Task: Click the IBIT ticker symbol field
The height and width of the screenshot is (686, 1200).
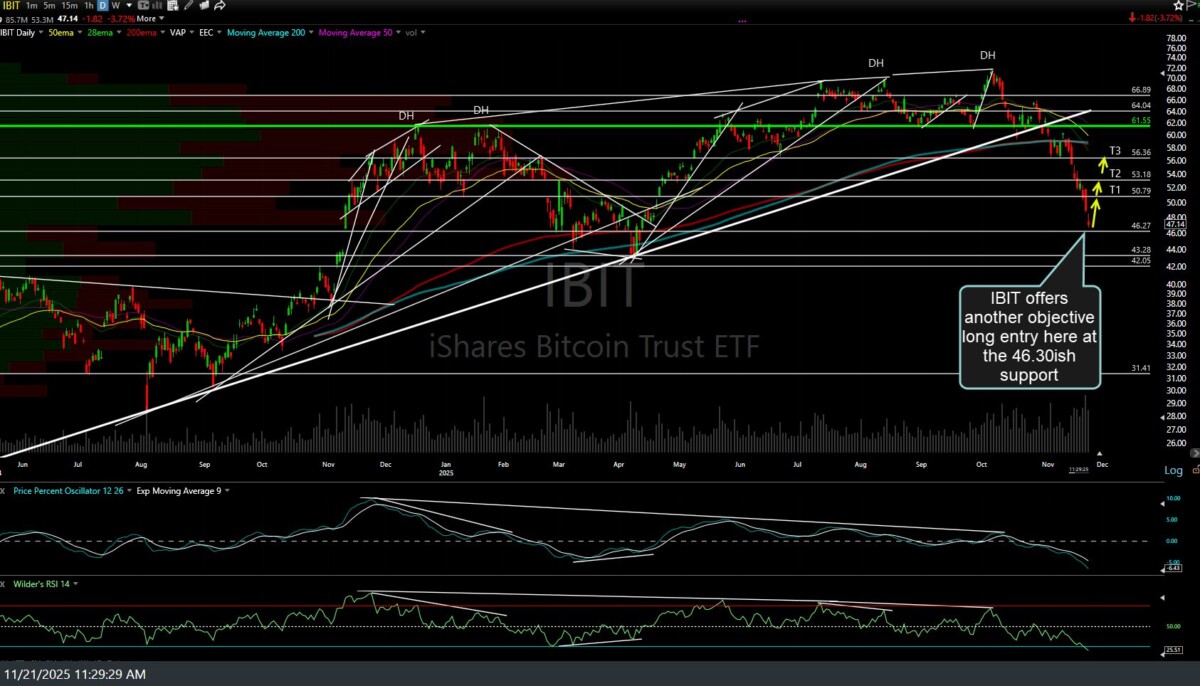Action: click(x=12, y=6)
